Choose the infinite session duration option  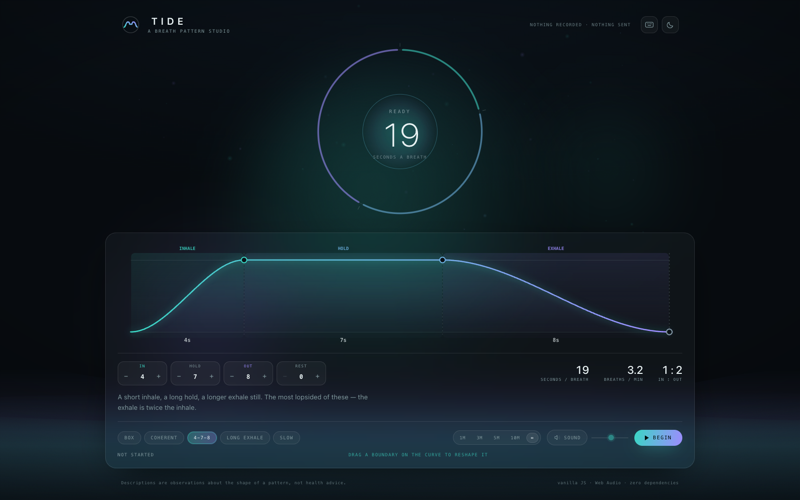pos(532,438)
